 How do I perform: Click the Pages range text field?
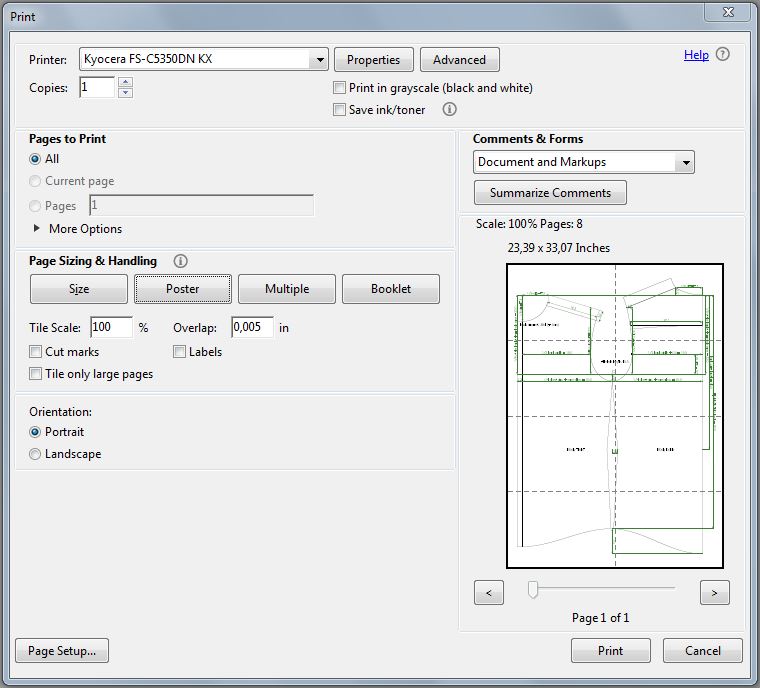(202, 206)
